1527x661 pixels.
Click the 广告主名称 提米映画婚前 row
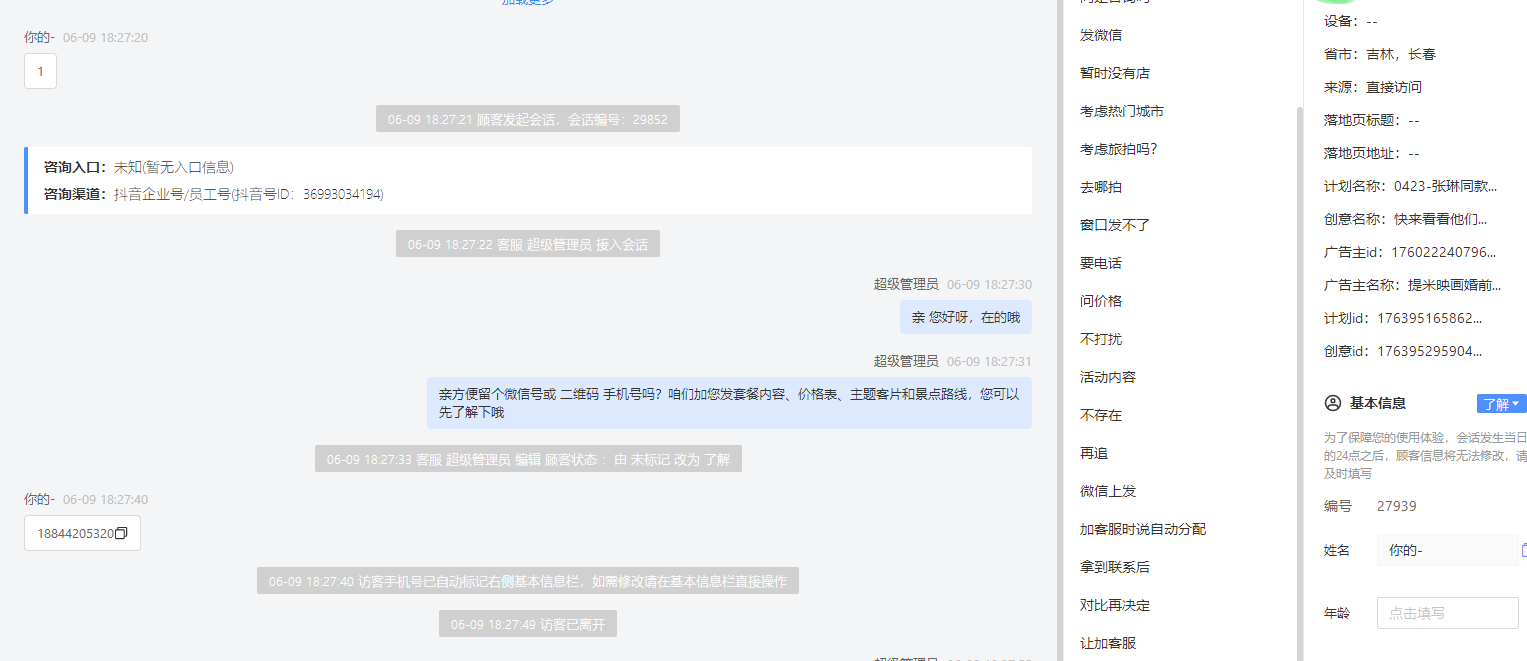pyautogui.click(x=1413, y=285)
